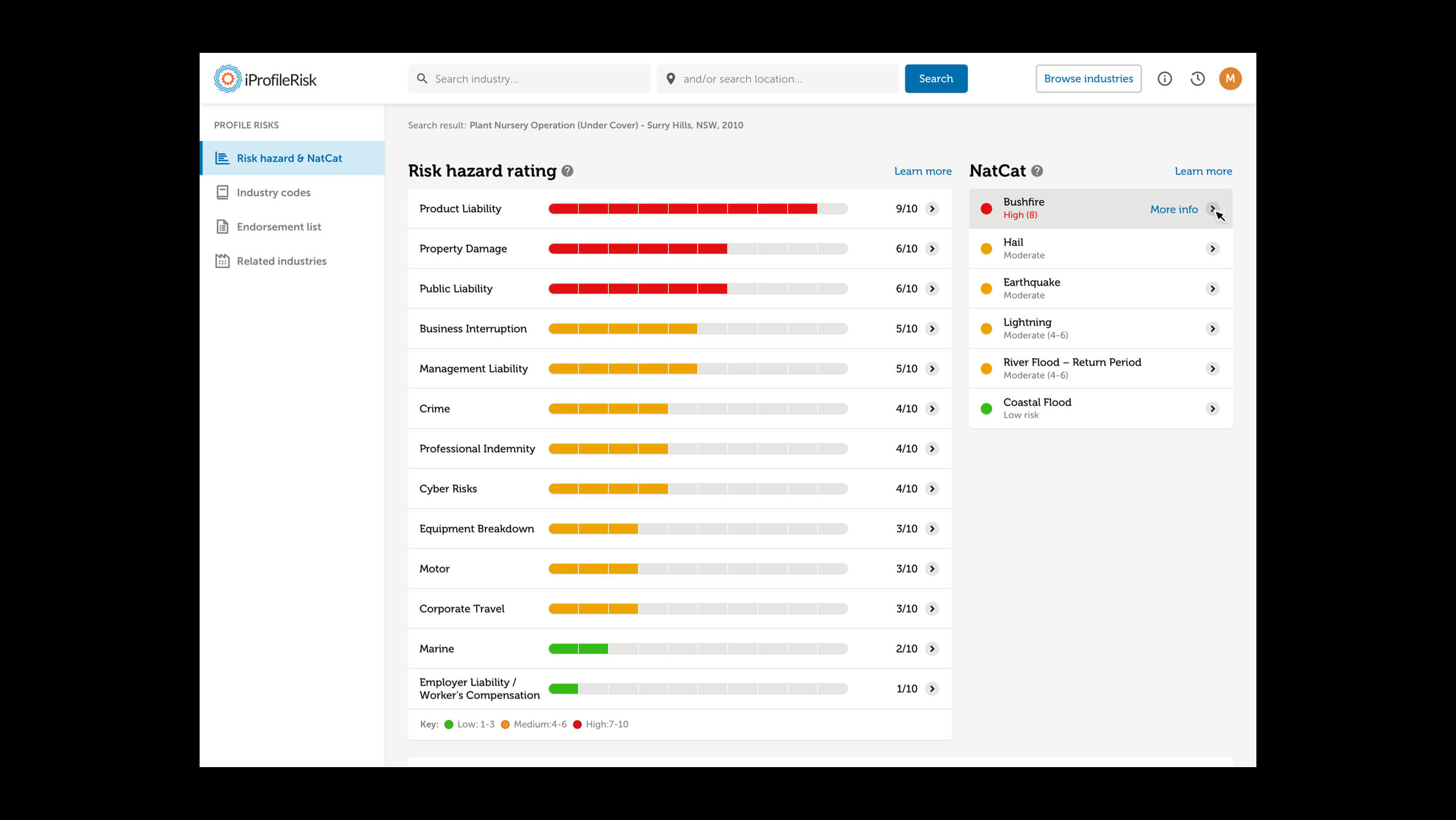This screenshot has height=820, width=1456.
Task: Open search history clock icon
Action: (x=1197, y=79)
